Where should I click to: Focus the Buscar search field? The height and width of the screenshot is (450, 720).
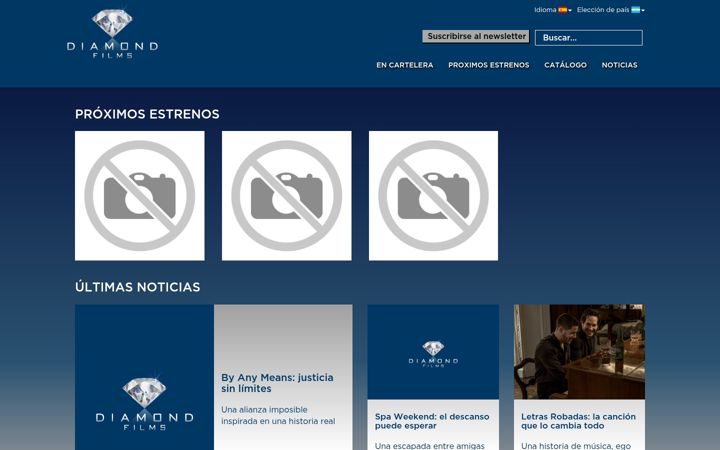[x=589, y=38]
